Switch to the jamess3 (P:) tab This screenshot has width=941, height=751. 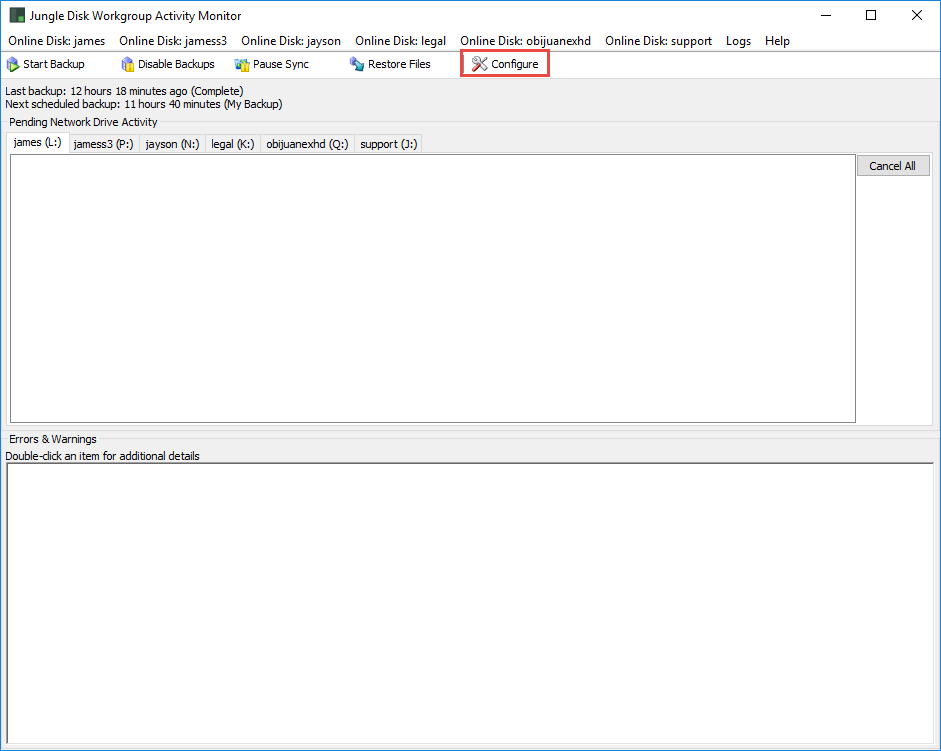104,144
